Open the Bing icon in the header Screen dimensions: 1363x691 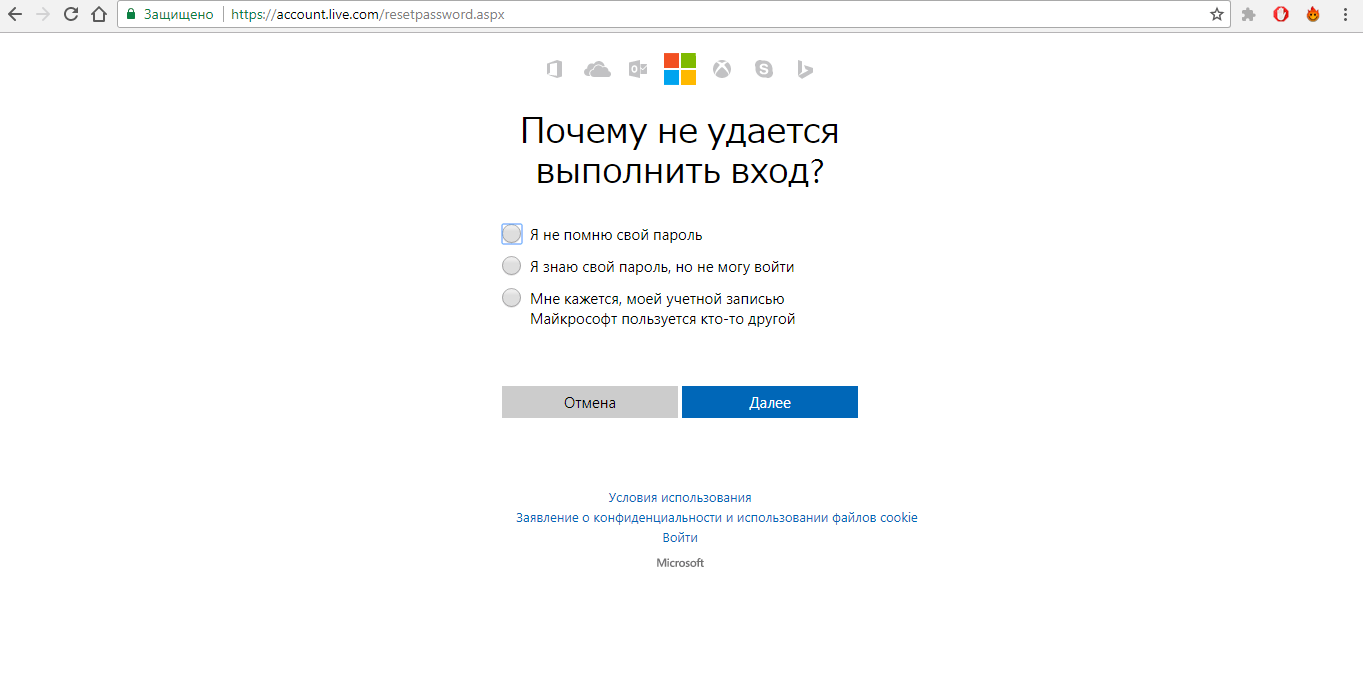point(805,69)
